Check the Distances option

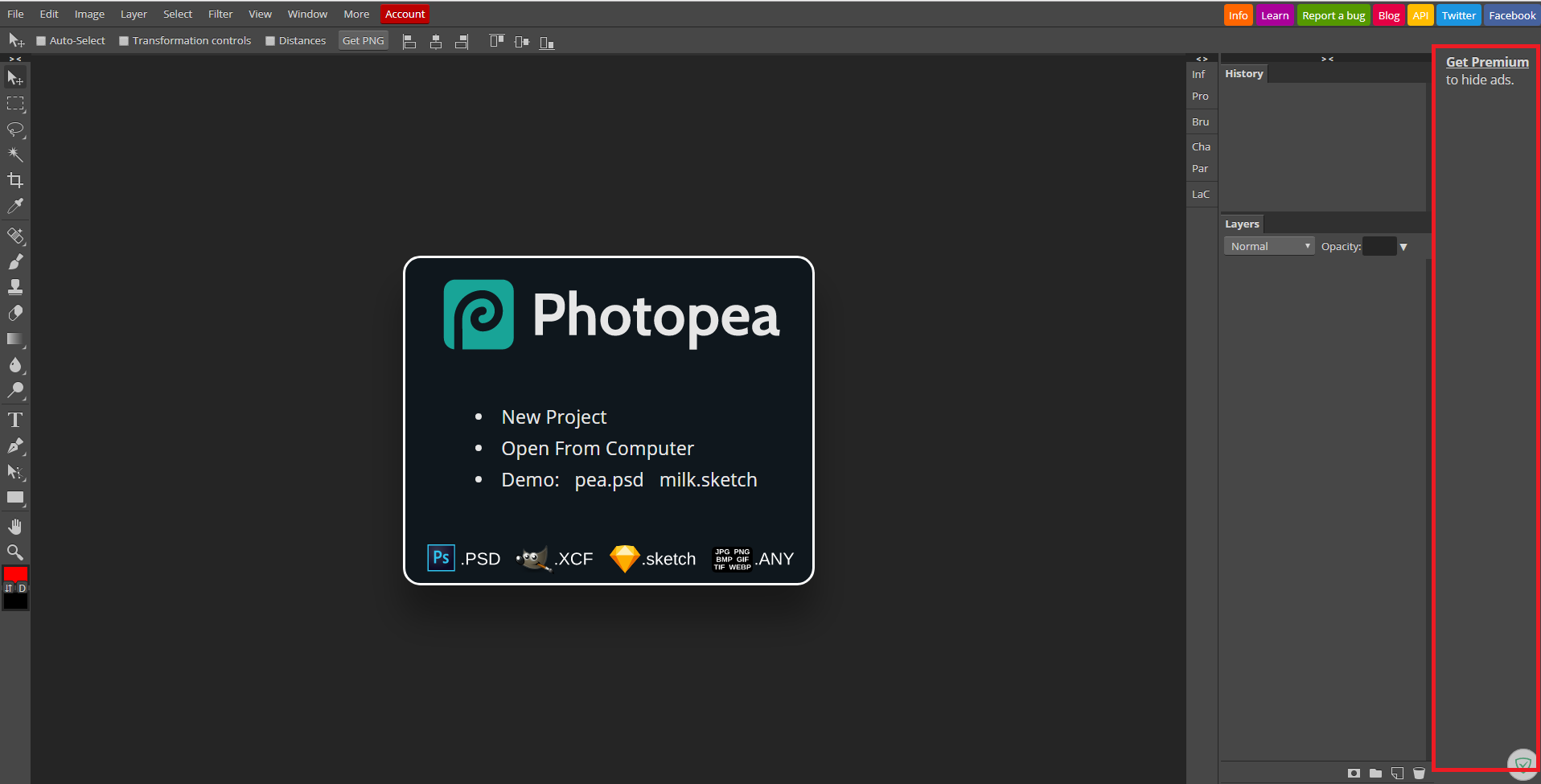pyautogui.click(x=271, y=40)
